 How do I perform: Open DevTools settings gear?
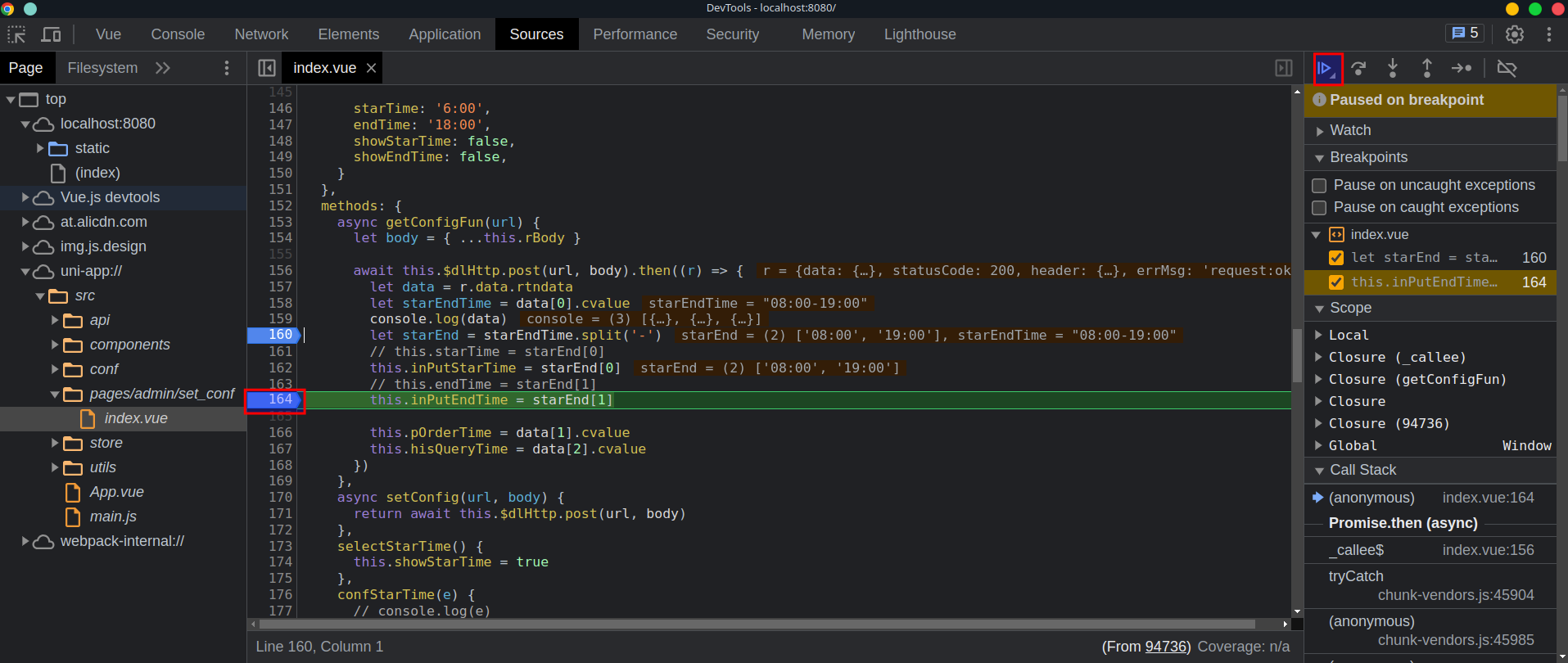click(x=1515, y=34)
